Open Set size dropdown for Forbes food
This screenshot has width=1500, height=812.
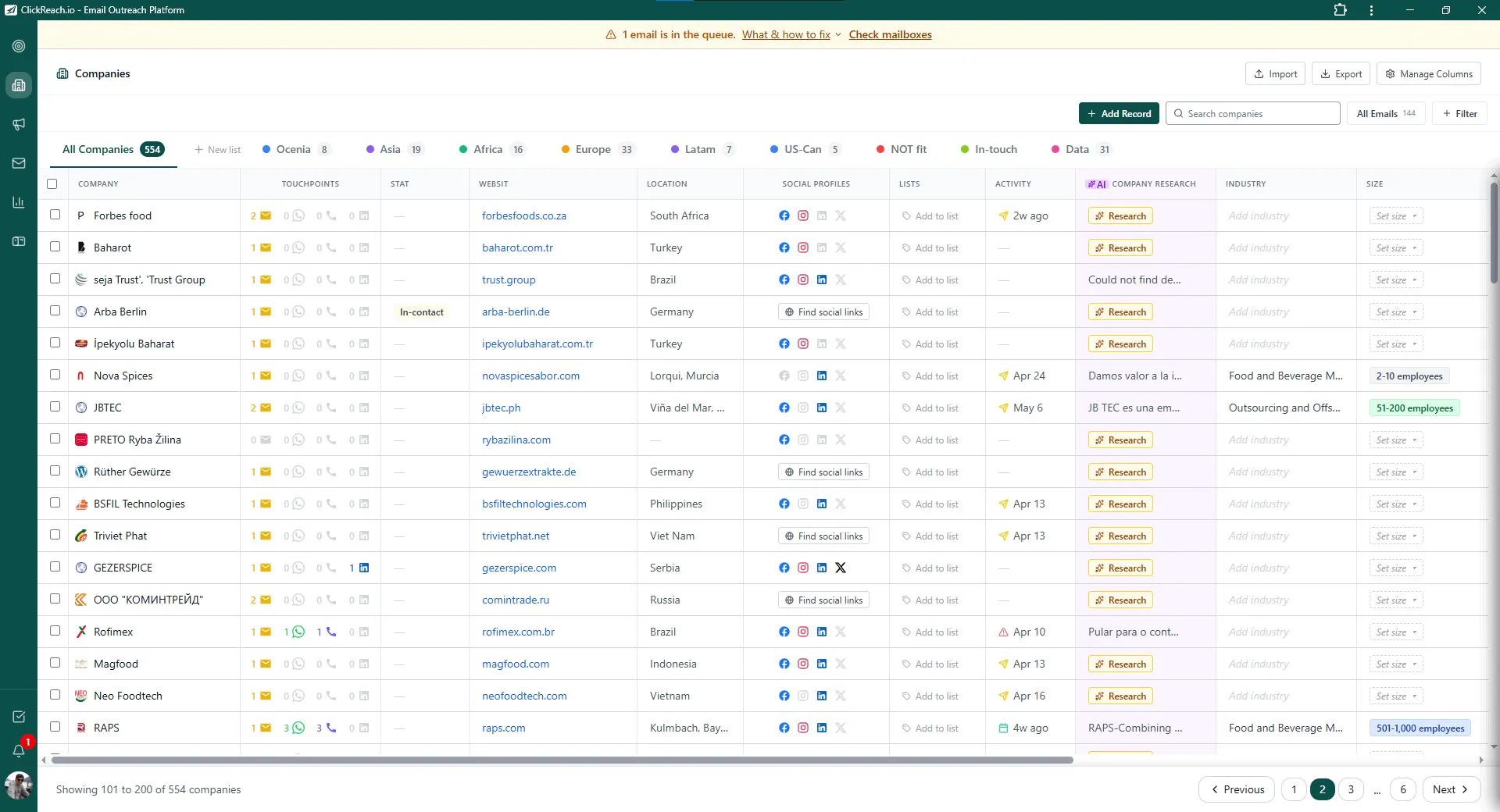(1396, 215)
